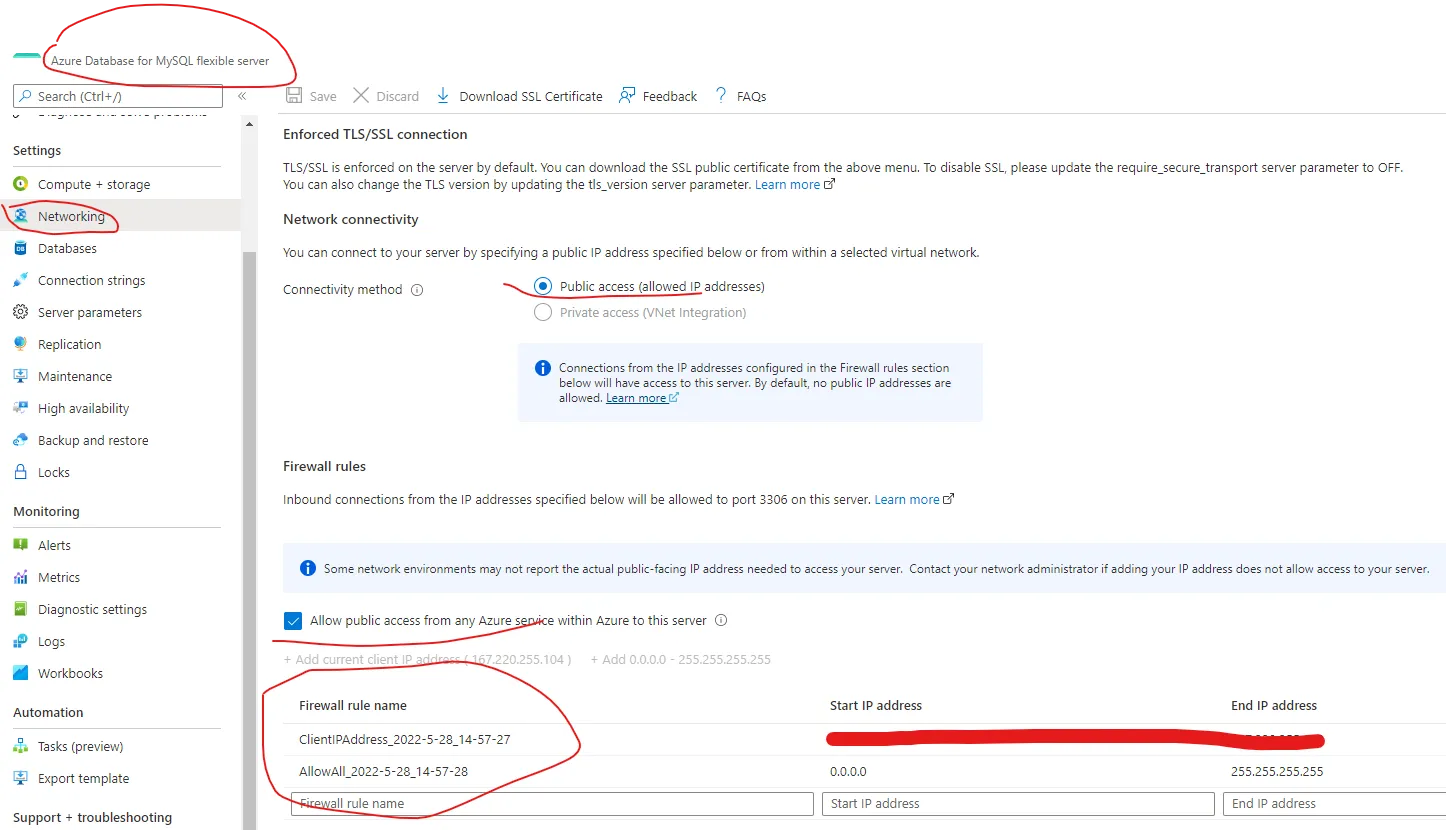
Task: Click the End IP address input field
Action: pyautogui.click(x=1334, y=803)
